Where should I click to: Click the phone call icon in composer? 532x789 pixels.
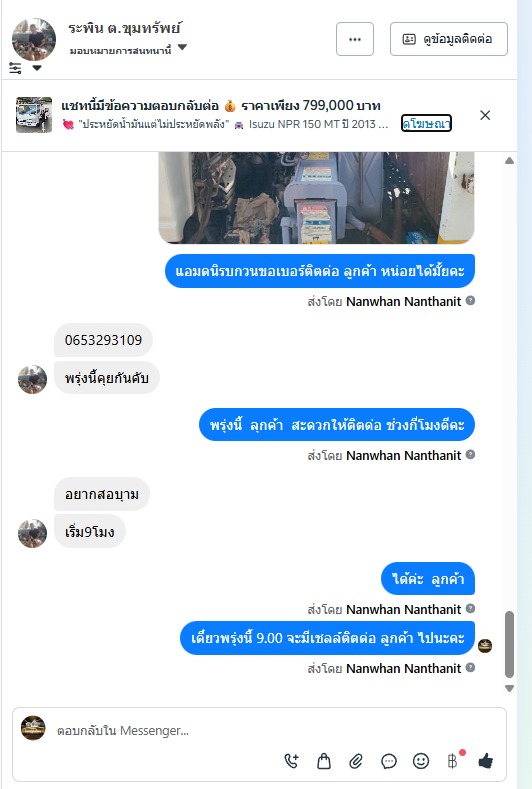coord(292,761)
